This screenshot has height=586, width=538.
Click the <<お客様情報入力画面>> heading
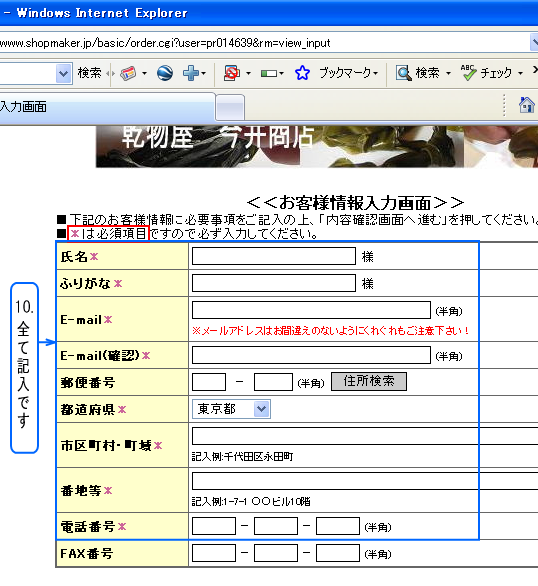[355, 203]
